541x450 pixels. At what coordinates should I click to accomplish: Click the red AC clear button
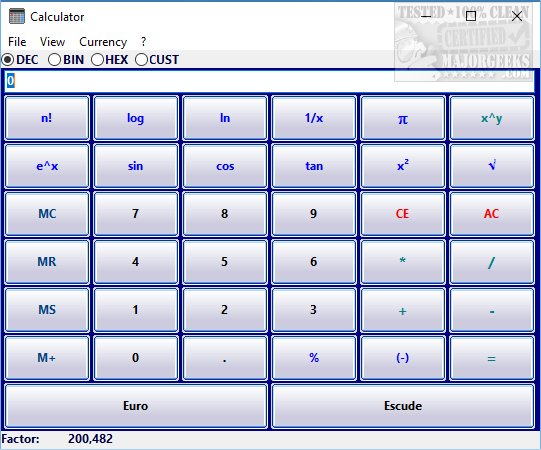pyautogui.click(x=492, y=214)
